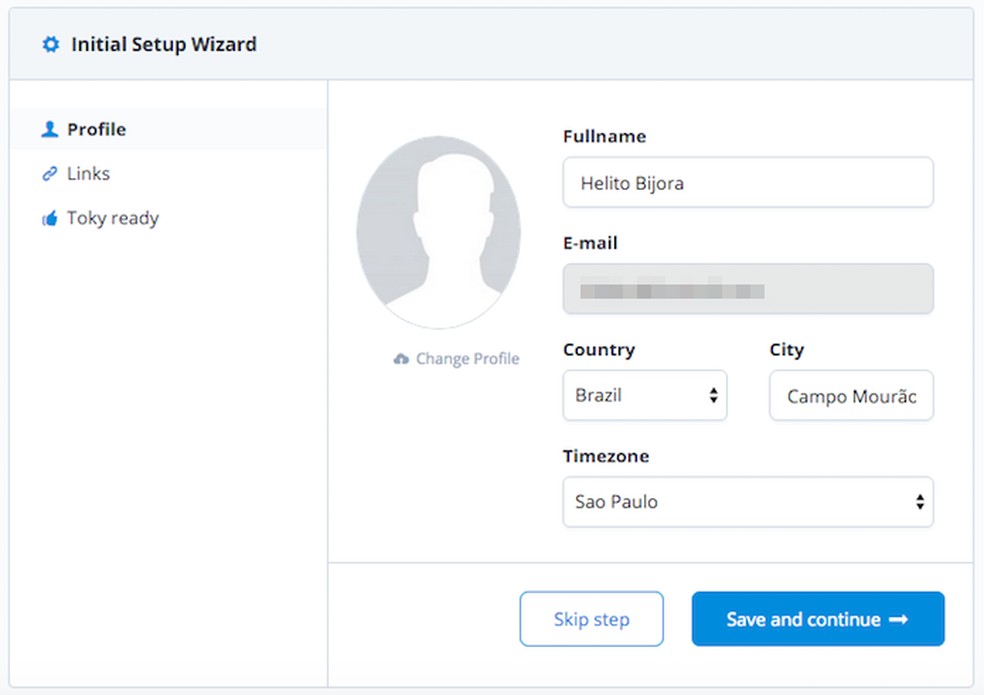984x695 pixels.
Task: Click the chain link icon beside Links
Action: pos(49,174)
